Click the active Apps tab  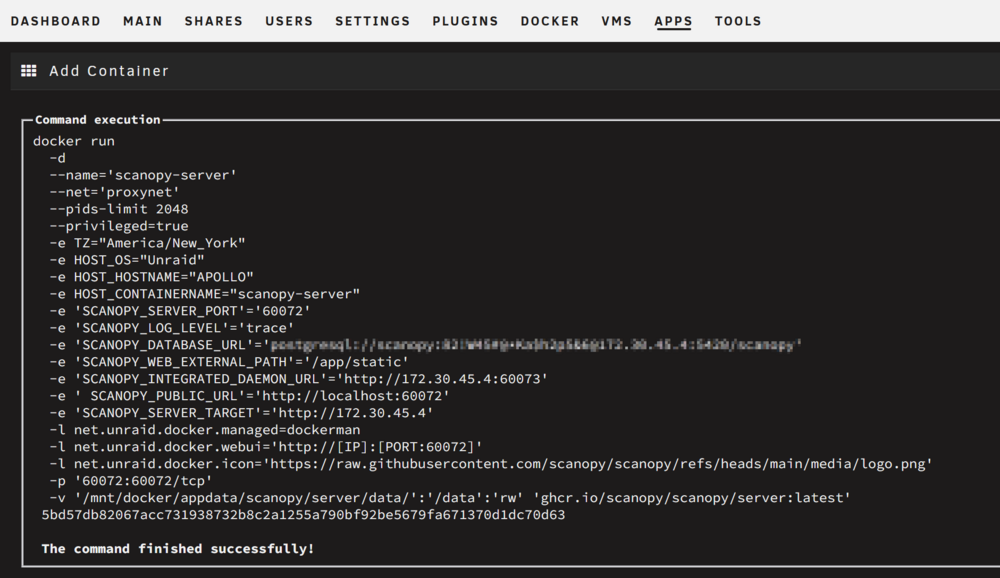click(x=673, y=21)
